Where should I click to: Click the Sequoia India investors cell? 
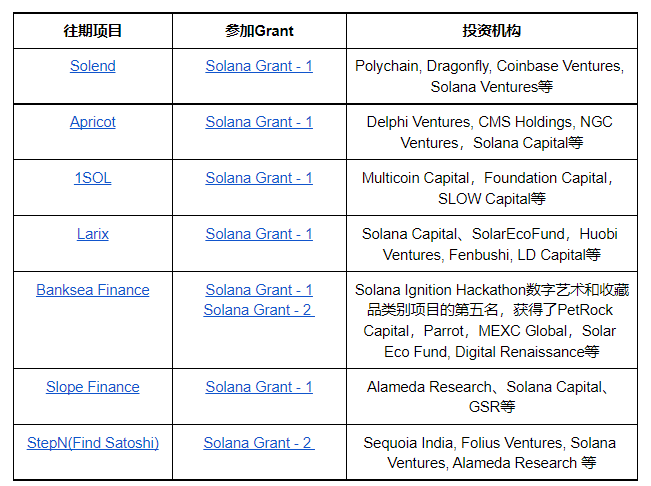tap(492, 452)
